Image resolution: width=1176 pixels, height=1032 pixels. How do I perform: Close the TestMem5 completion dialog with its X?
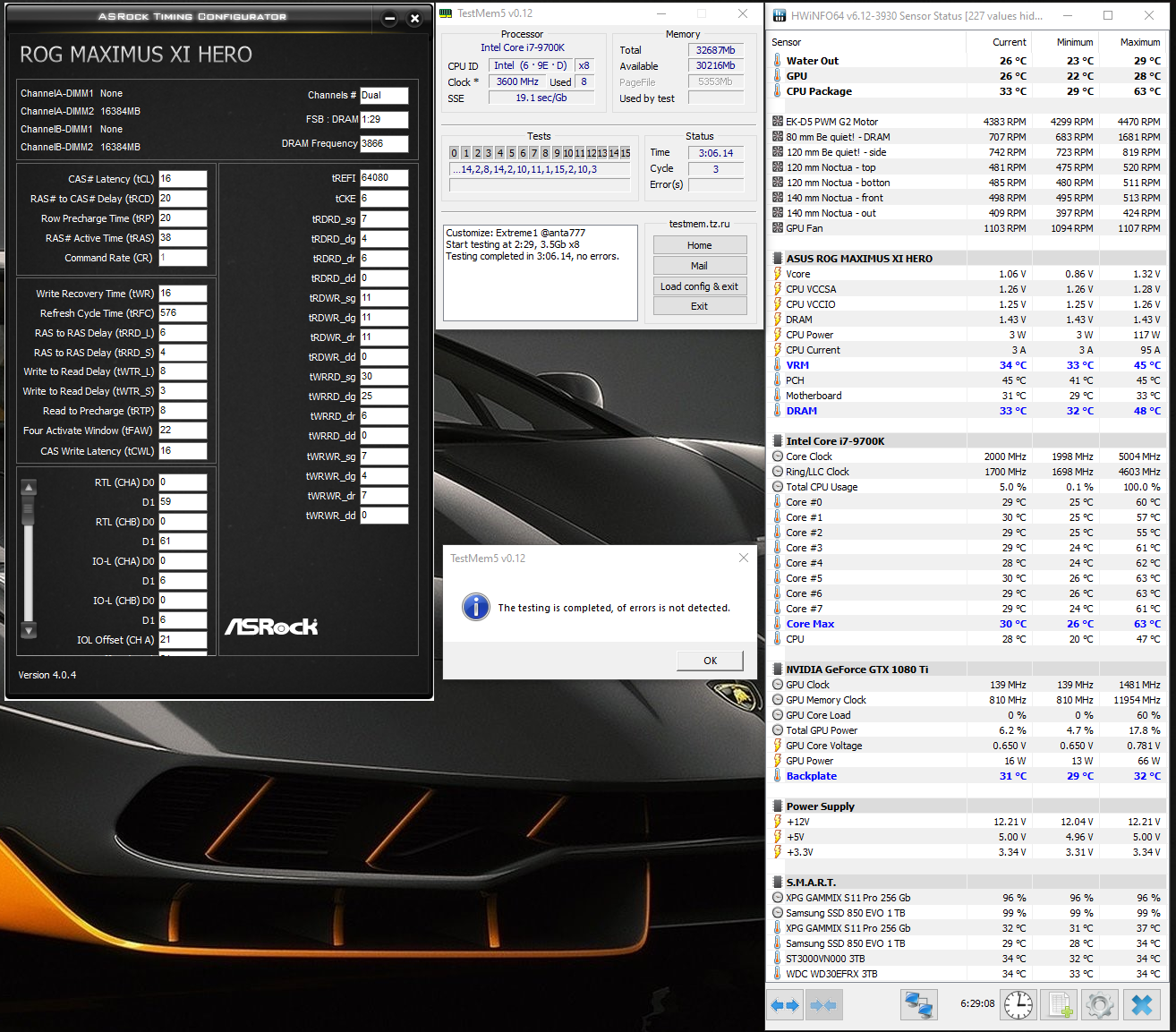(x=743, y=558)
